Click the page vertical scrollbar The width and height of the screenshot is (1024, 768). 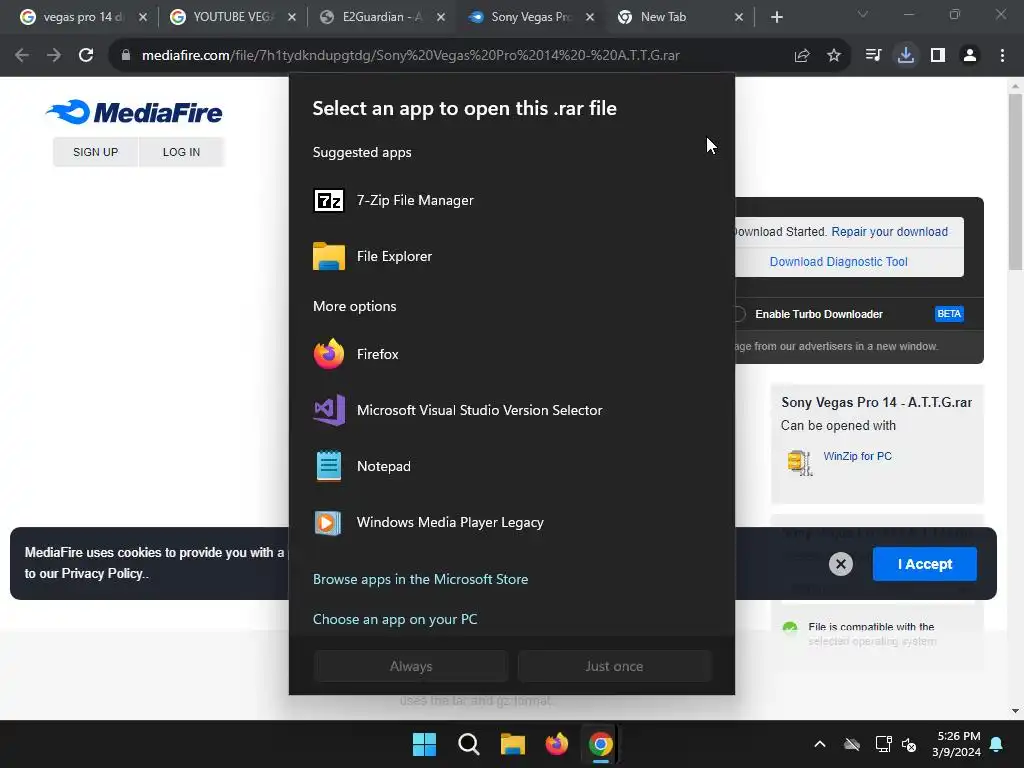click(1015, 182)
